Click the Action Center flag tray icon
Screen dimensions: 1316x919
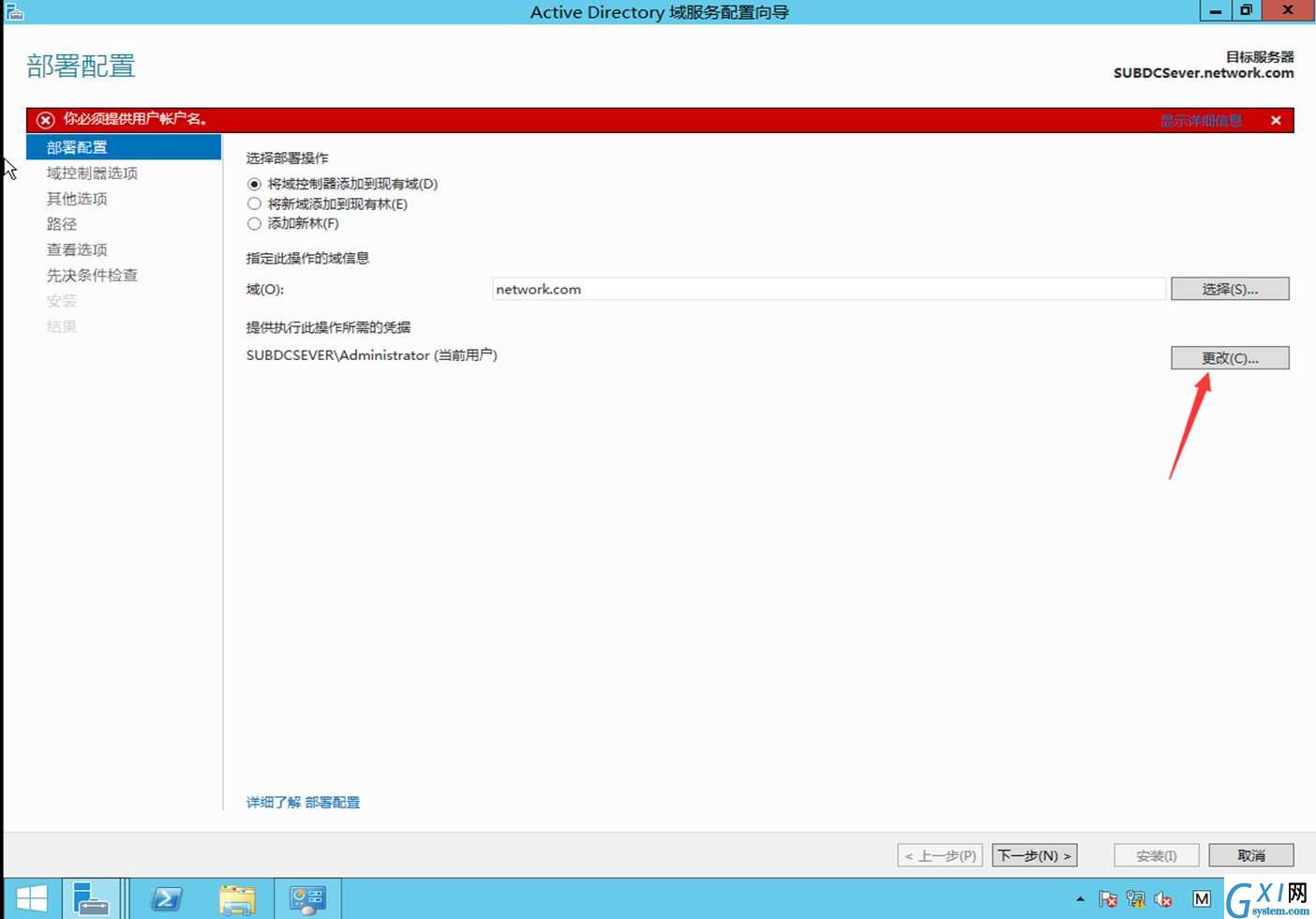point(1108,899)
